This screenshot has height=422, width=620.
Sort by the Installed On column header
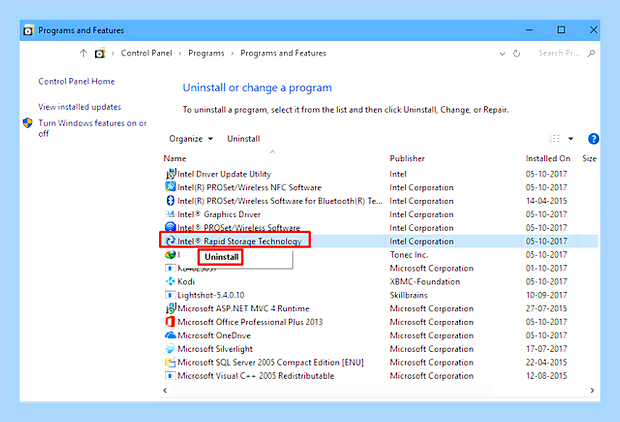(x=548, y=158)
